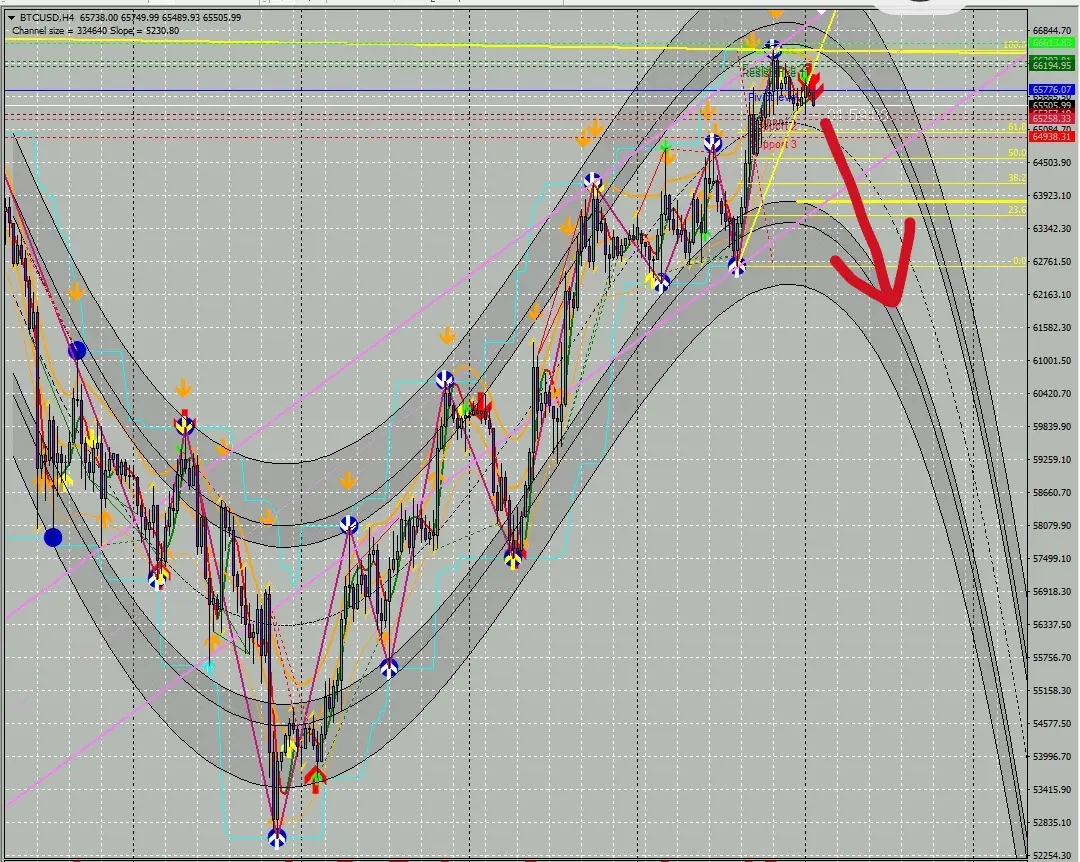The width and height of the screenshot is (1080, 862).
Task: Click the solid blue dot near the 61001 level
Action: (77, 351)
